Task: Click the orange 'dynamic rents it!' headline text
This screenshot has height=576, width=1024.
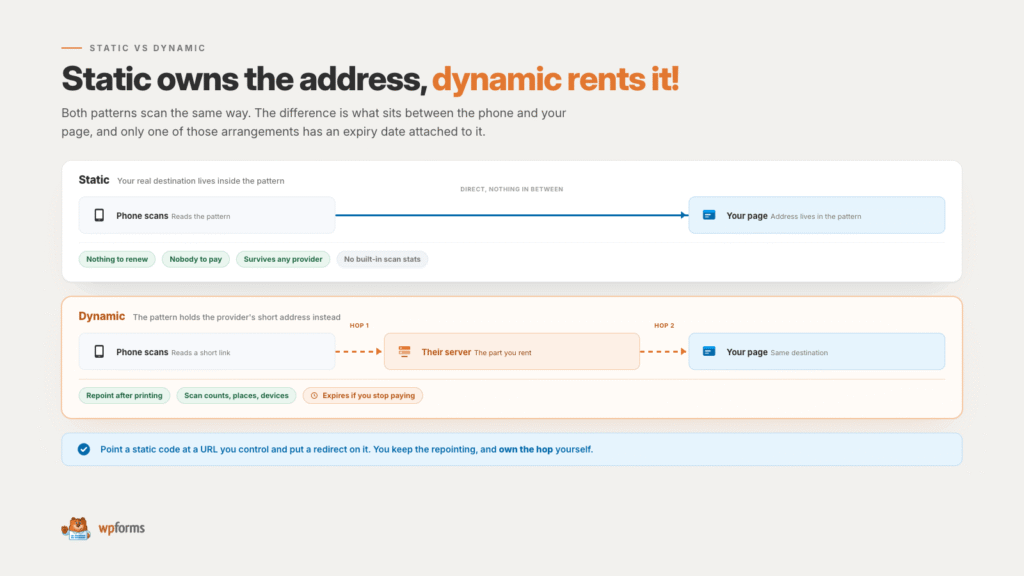Action: (555, 79)
